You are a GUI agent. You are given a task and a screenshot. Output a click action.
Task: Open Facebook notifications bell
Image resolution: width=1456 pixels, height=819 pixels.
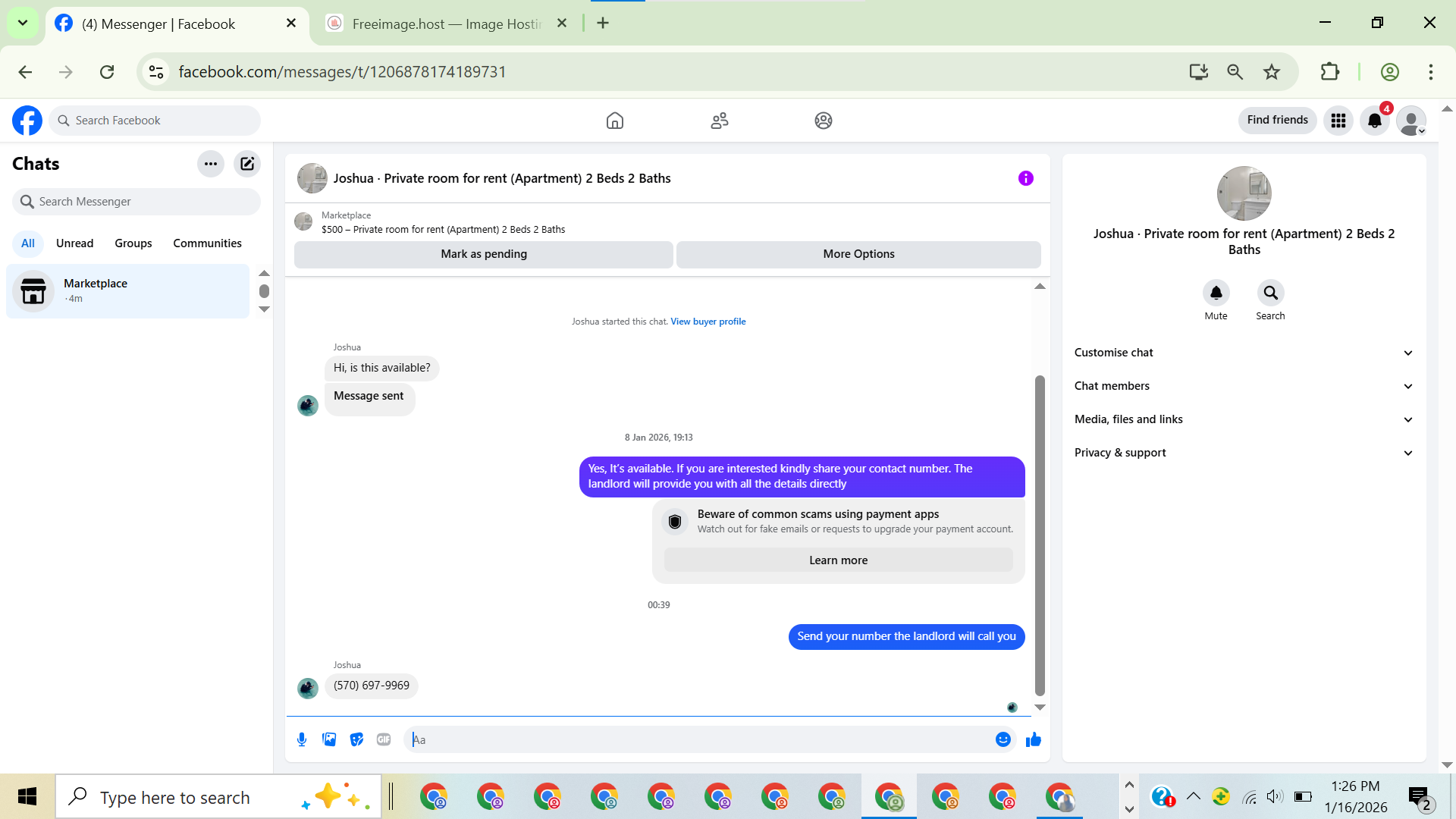1374,121
